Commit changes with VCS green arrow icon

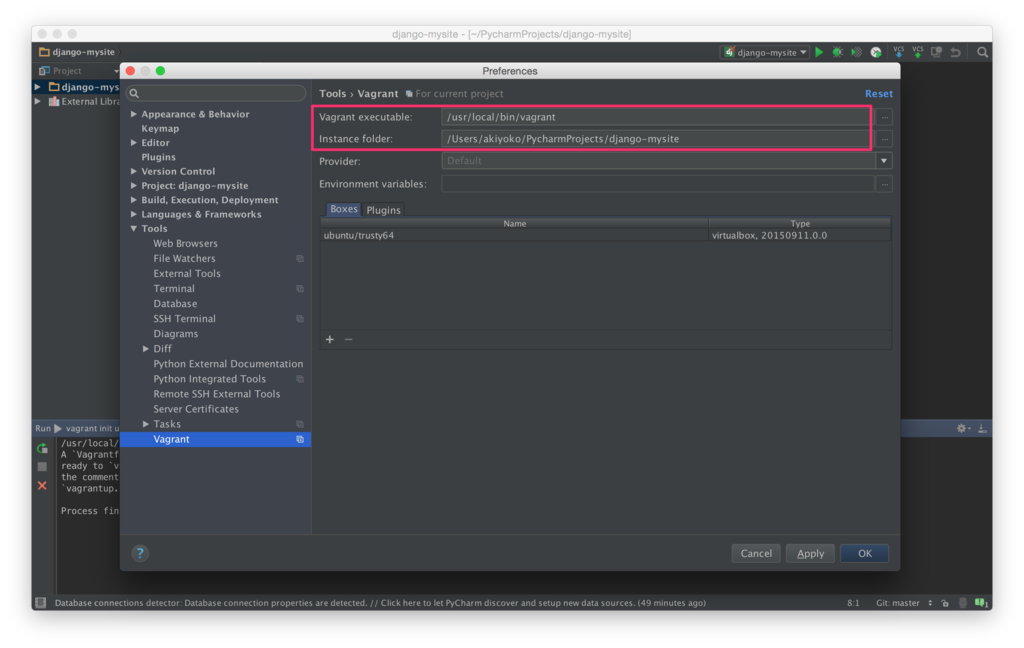pos(918,52)
